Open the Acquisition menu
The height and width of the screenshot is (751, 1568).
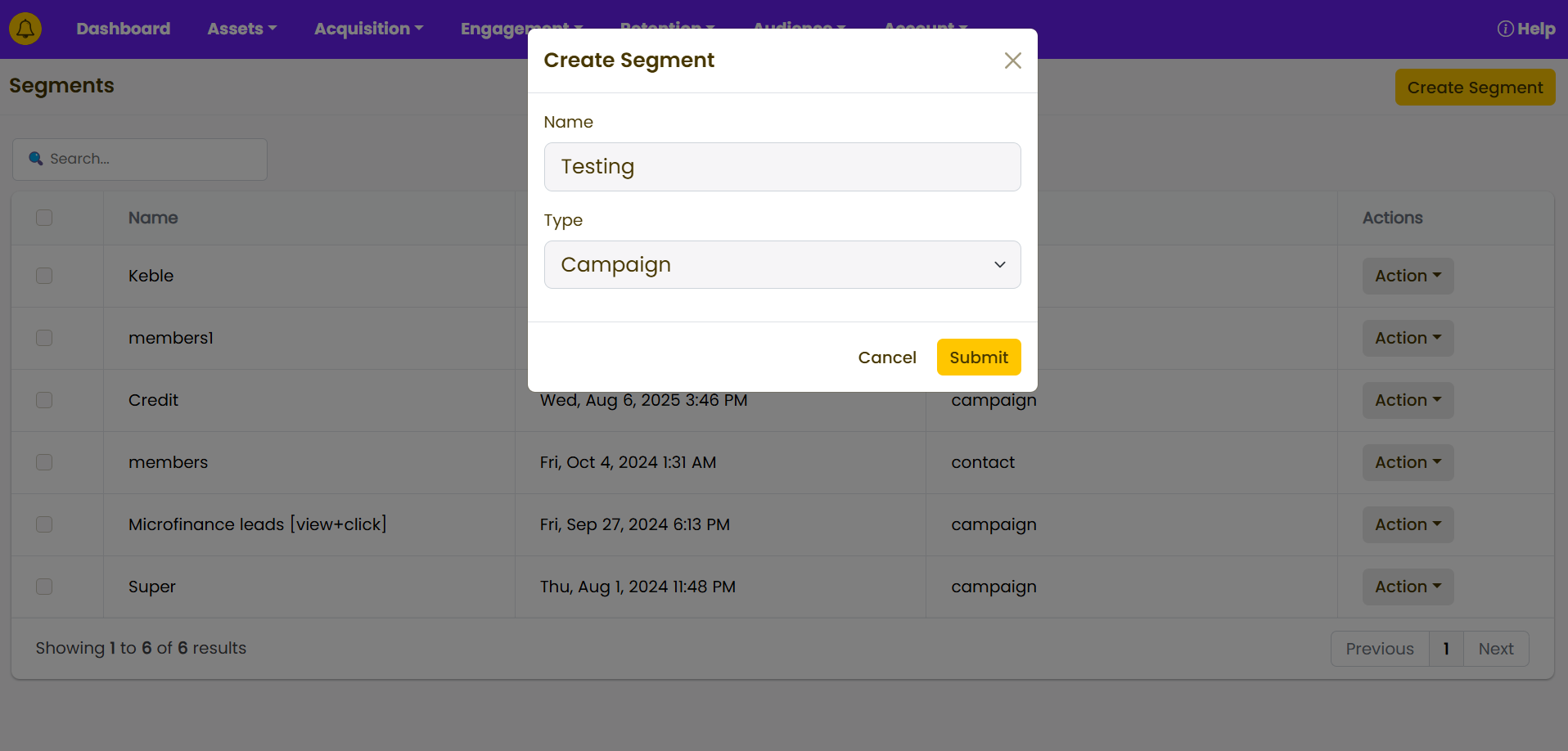pyautogui.click(x=368, y=29)
